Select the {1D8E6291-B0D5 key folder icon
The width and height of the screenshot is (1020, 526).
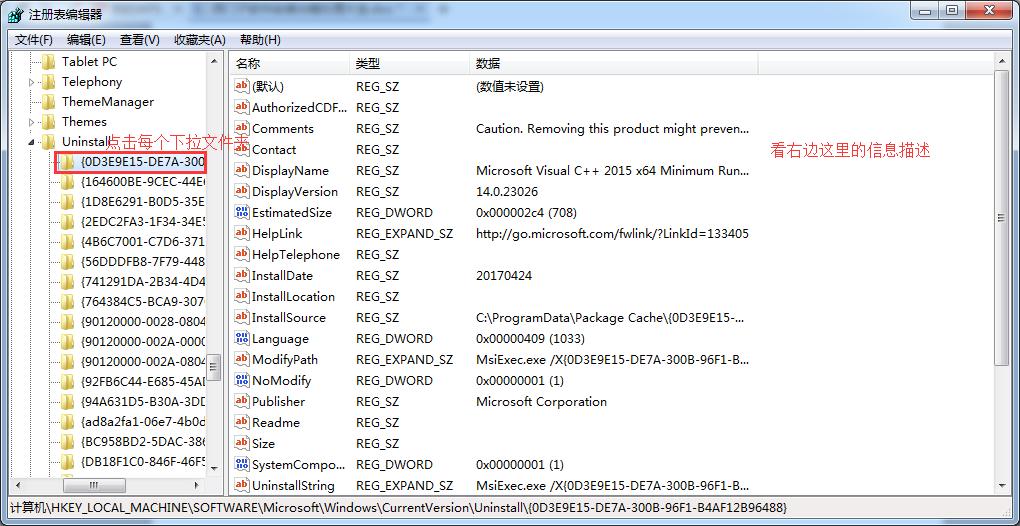coord(68,202)
